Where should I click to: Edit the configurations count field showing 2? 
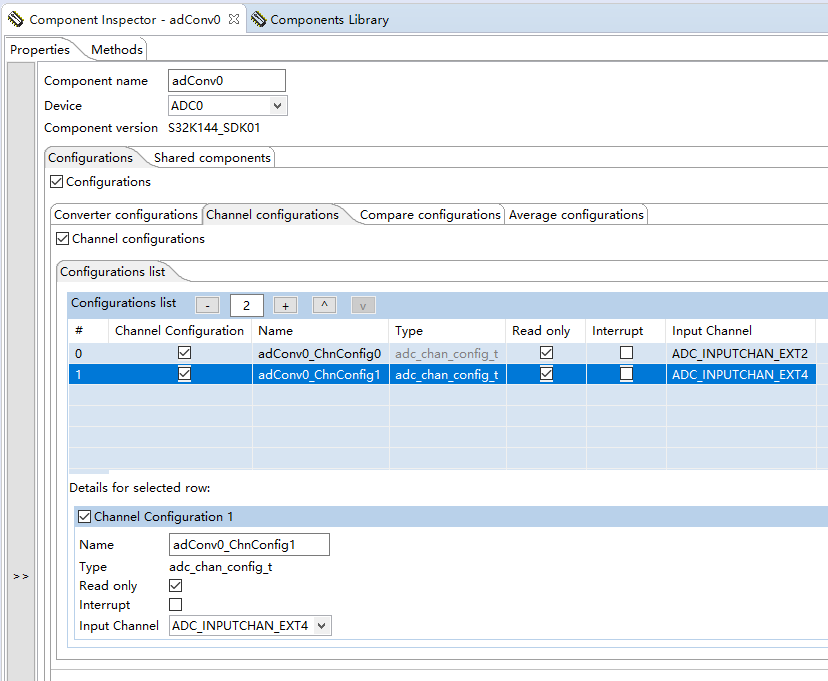247,306
